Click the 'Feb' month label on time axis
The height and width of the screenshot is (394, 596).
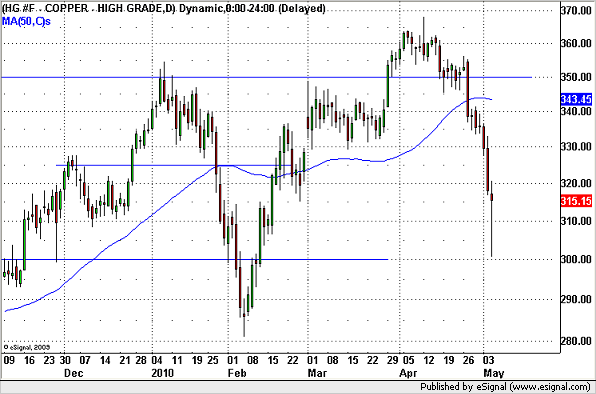click(237, 373)
